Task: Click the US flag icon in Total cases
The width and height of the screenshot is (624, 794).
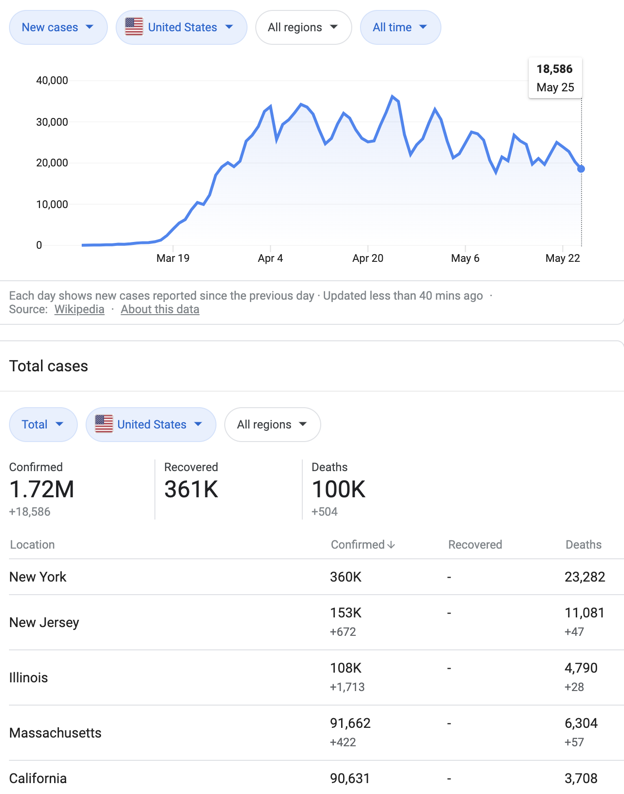Action: [x=104, y=424]
